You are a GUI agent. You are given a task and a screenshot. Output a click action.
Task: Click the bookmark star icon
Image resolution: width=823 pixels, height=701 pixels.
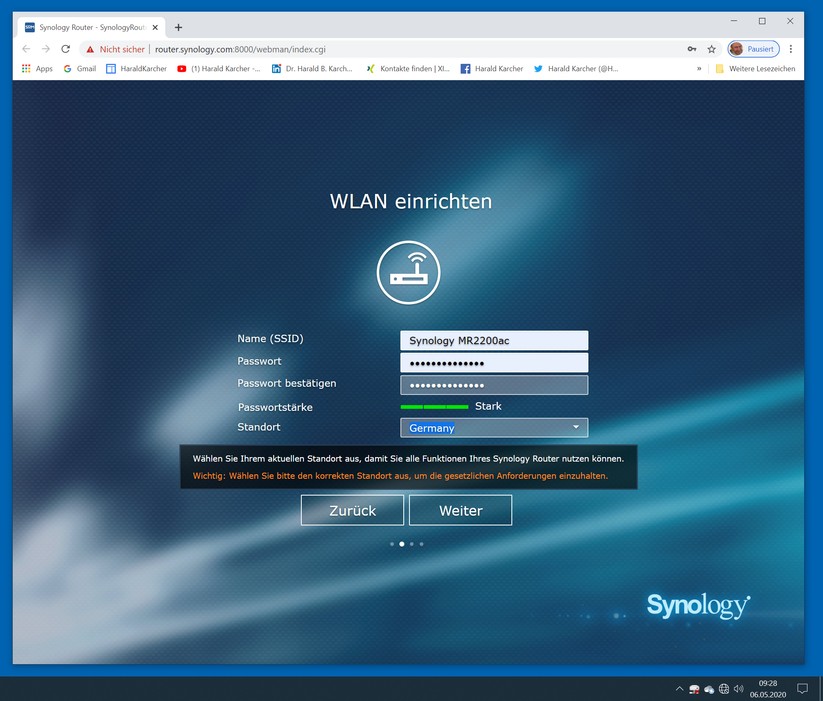711,48
